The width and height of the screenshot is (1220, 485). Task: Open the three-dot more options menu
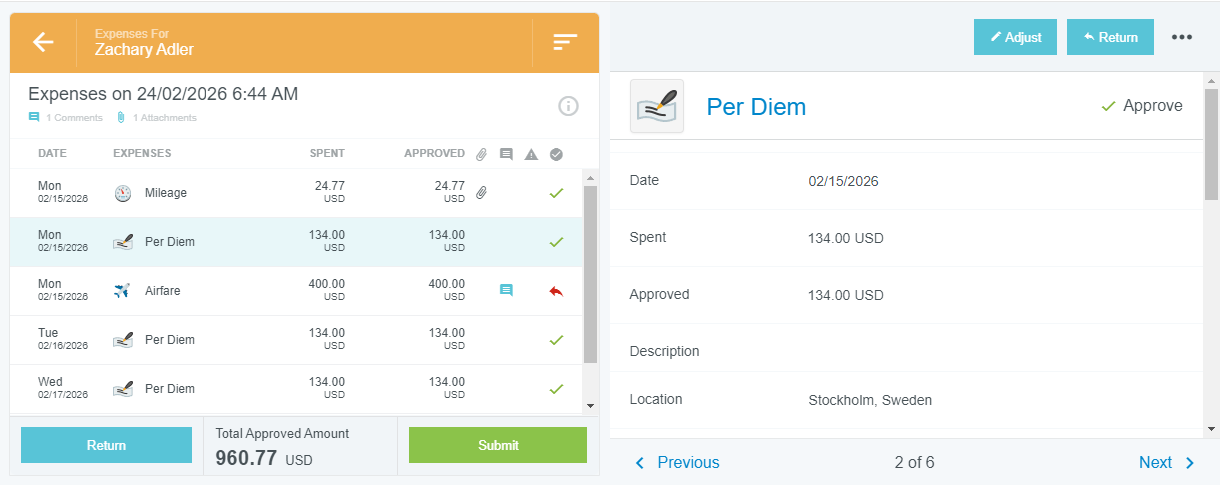click(1182, 37)
